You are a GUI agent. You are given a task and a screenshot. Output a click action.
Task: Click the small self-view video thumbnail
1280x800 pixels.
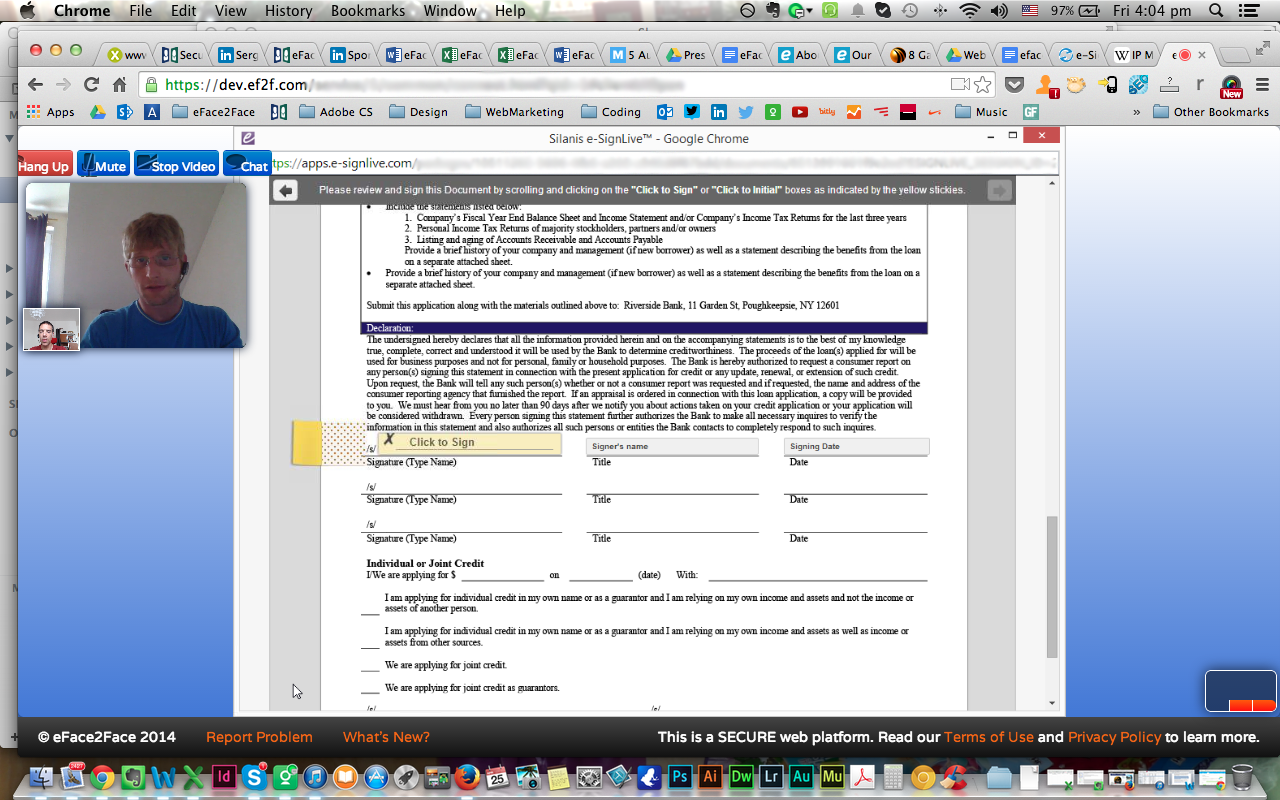click(51, 329)
